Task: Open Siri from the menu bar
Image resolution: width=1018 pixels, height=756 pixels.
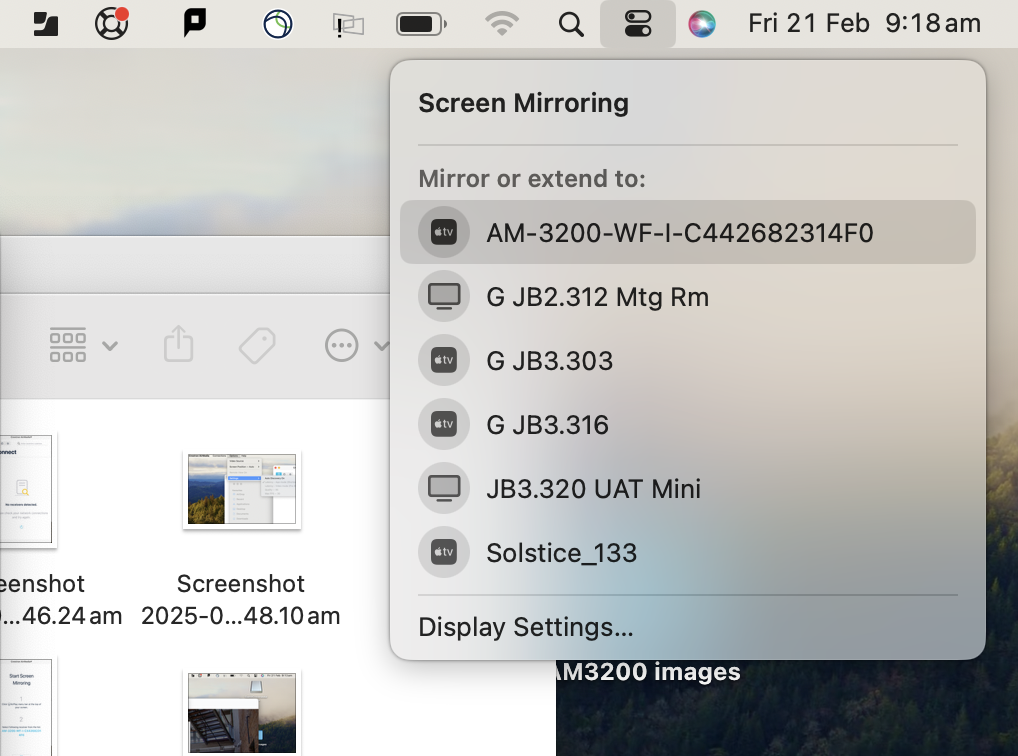Action: click(x=703, y=23)
